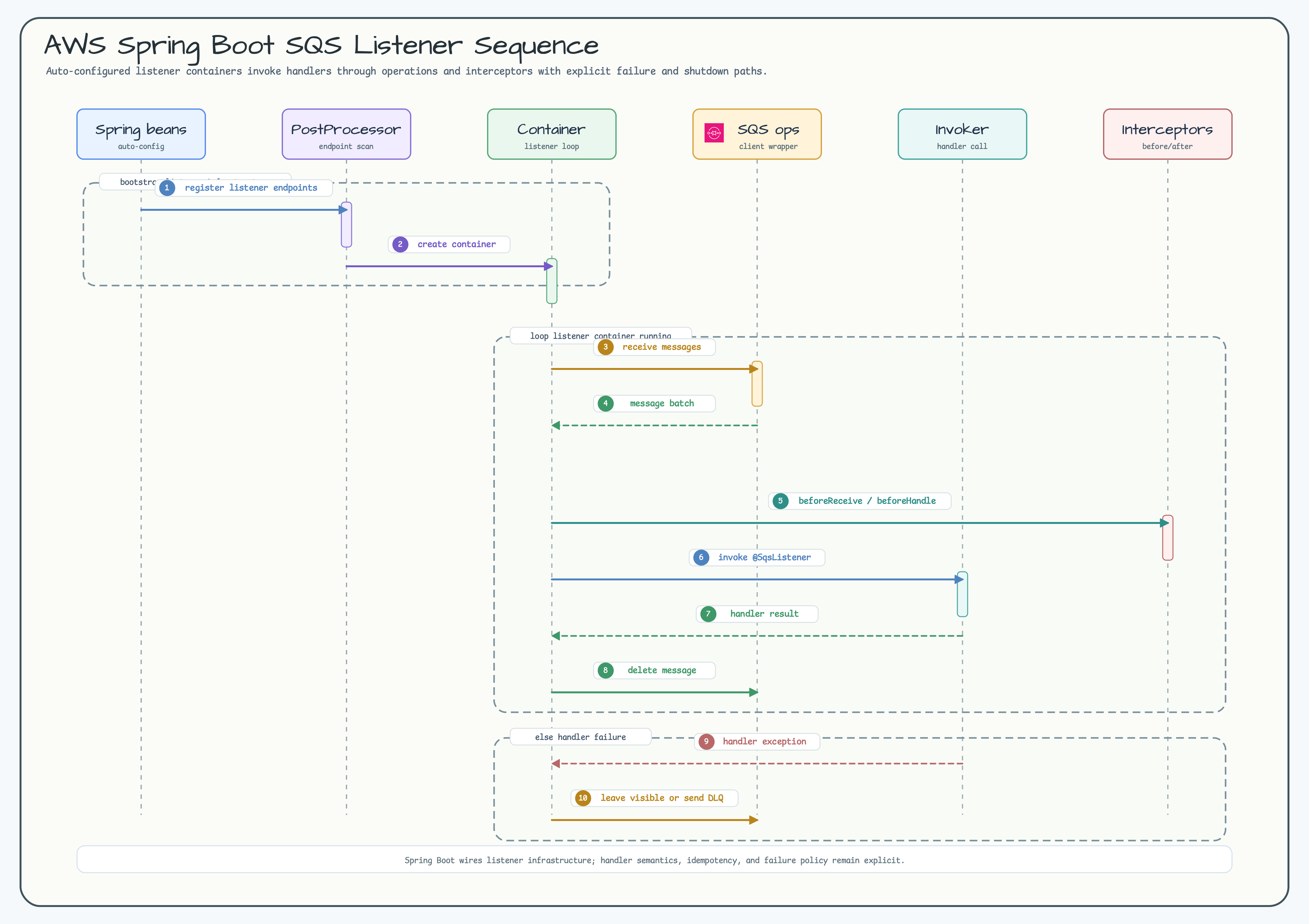Click 'else handler failure' frame label
The height and width of the screenshot is (924, 1309).
[580, 737]
